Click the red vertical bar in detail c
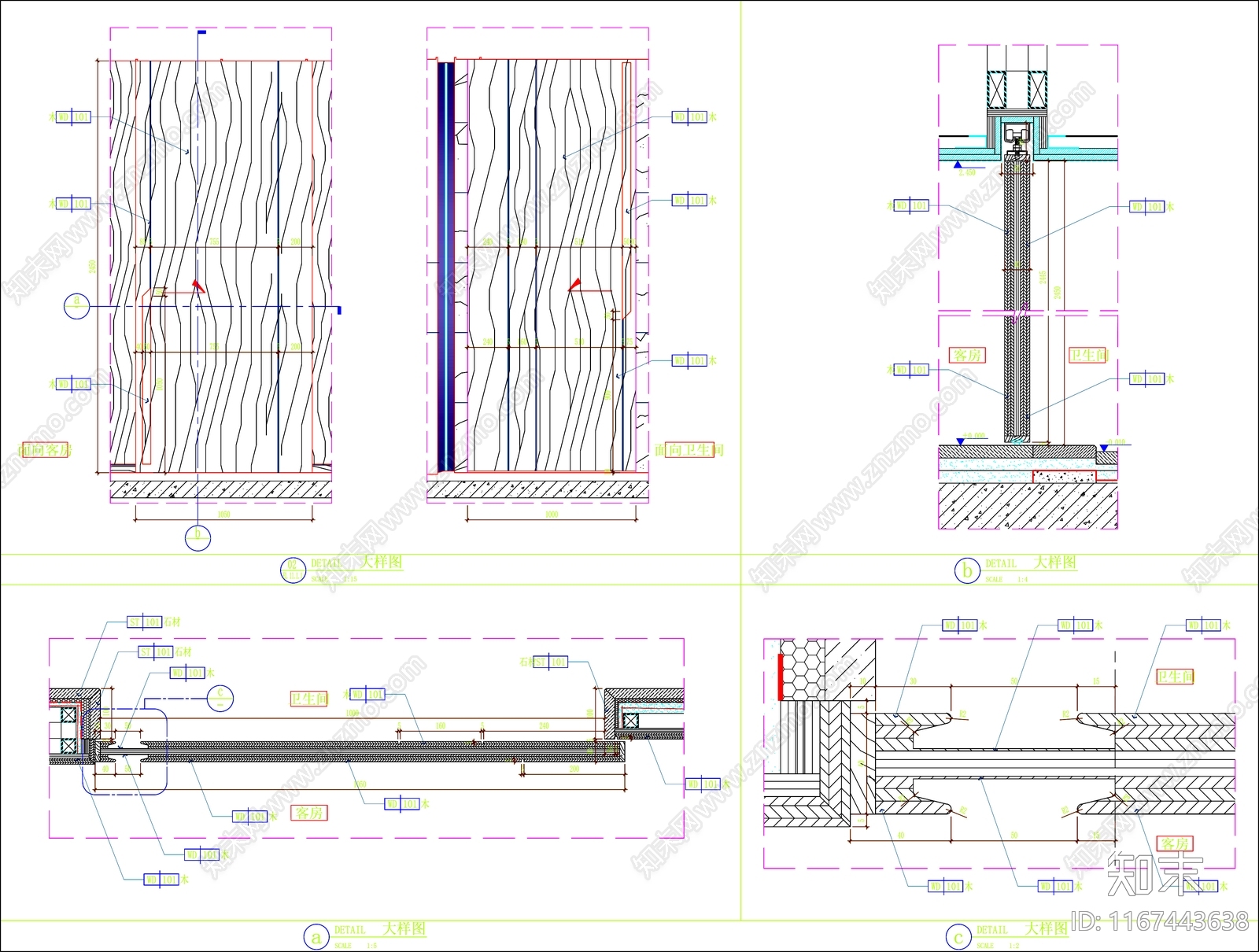Viewport: 1259px width, 952px height. (x=781, y=677)
